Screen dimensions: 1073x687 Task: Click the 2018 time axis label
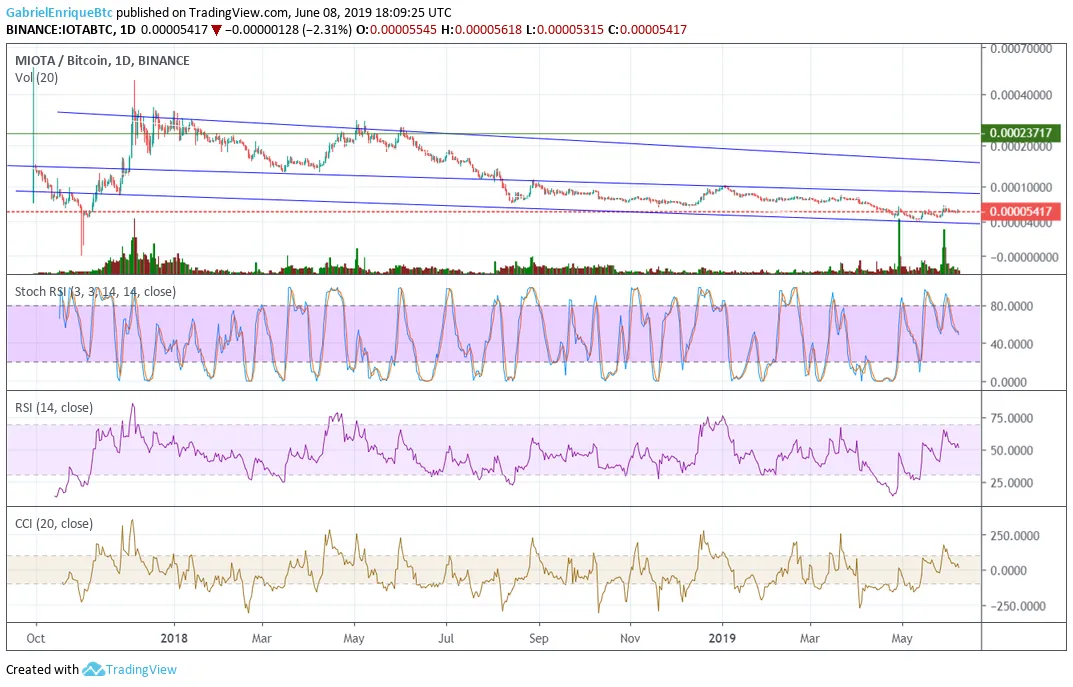174,638
